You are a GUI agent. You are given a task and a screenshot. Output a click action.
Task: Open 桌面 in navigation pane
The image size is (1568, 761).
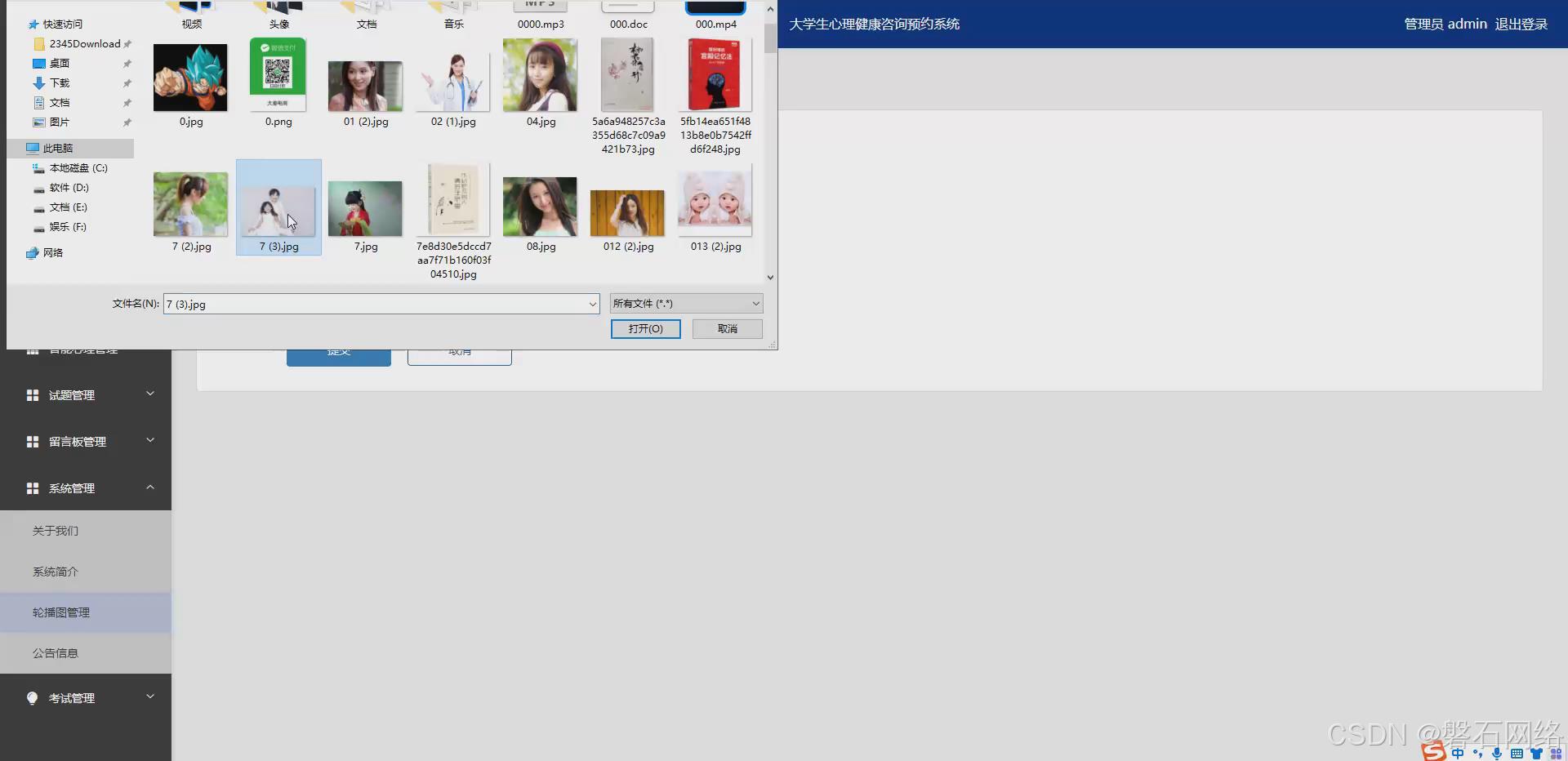(x=59, y=64)
